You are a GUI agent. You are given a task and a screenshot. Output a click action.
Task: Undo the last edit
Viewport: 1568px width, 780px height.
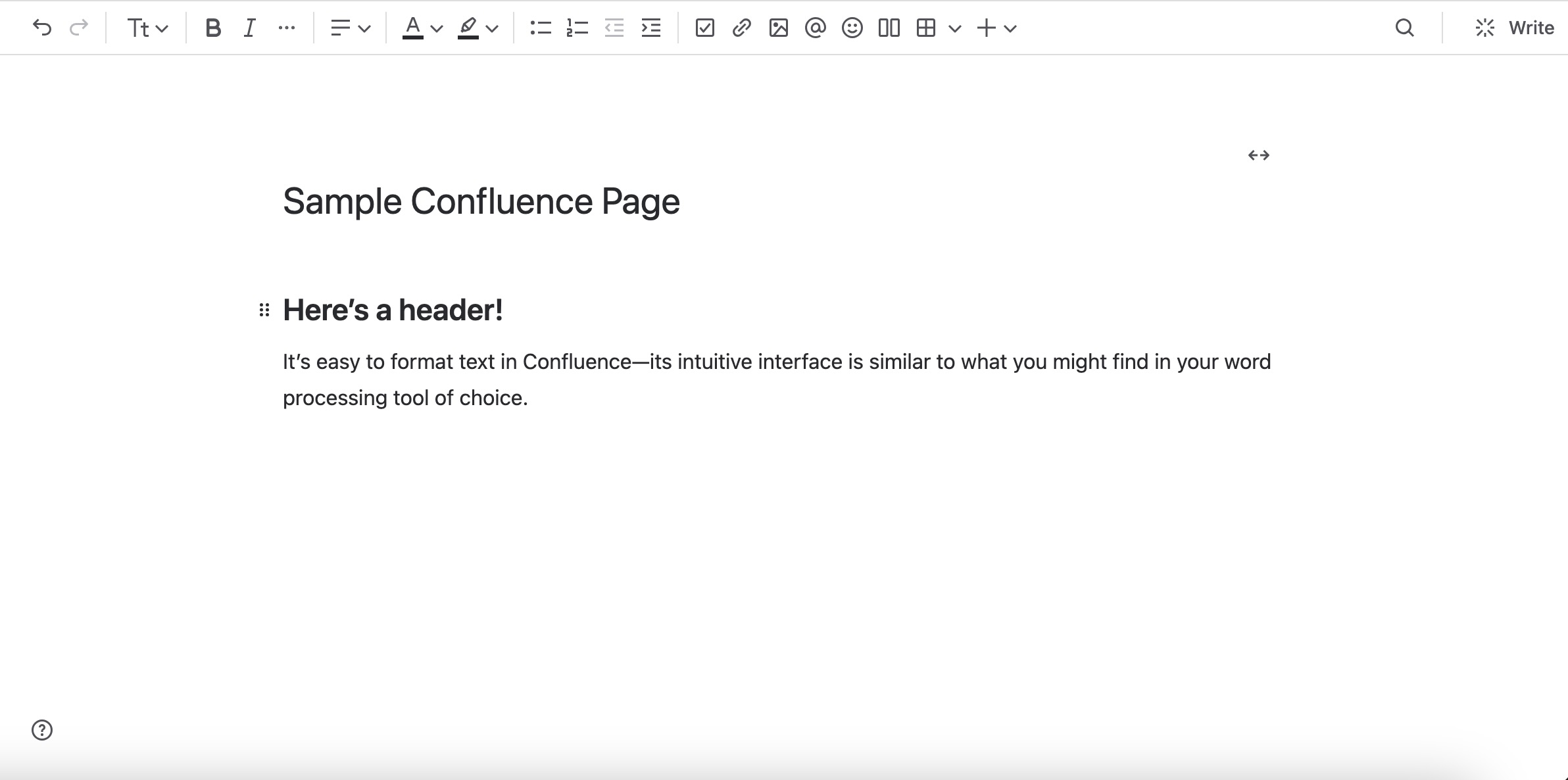[x=42, y=28]
